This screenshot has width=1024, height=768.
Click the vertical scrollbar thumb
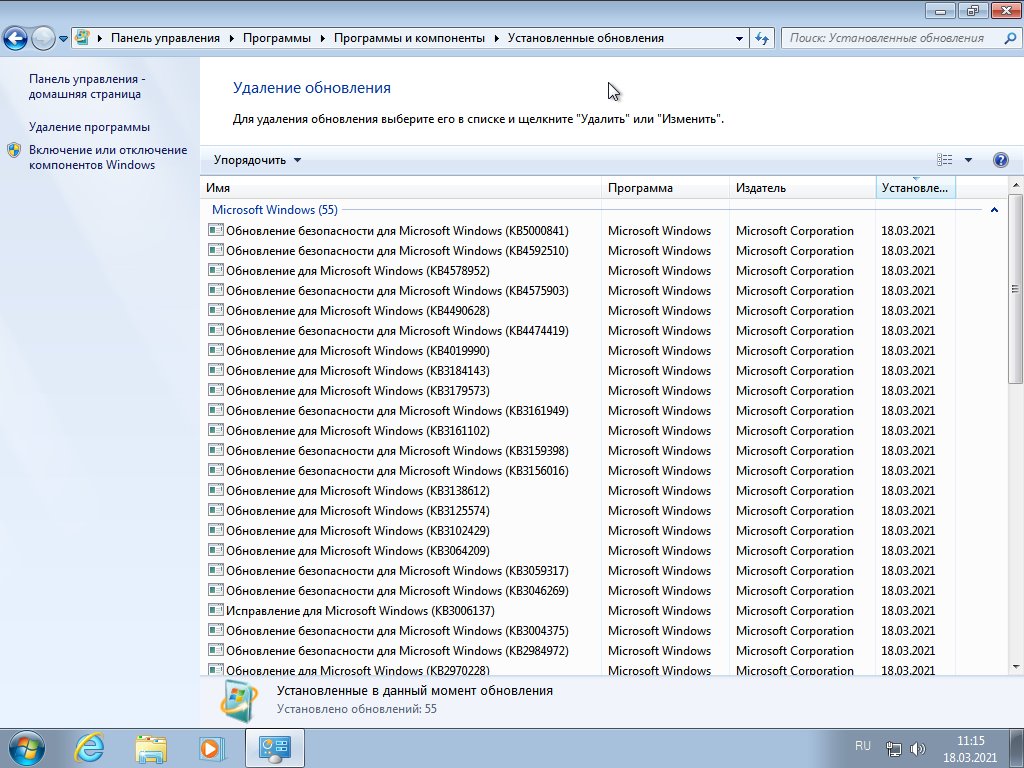(1016, 289)
